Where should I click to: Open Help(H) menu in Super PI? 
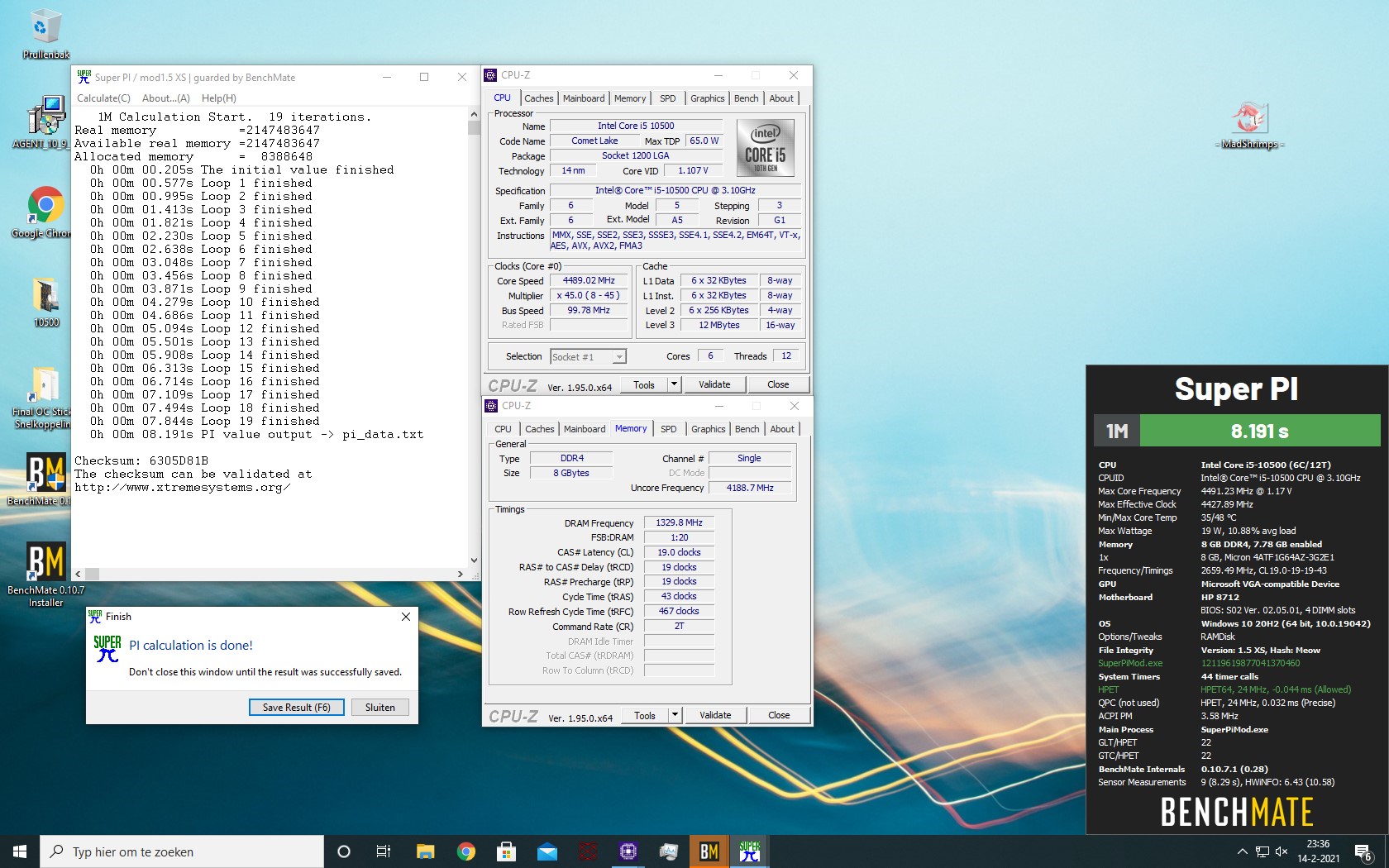(218, 98)
